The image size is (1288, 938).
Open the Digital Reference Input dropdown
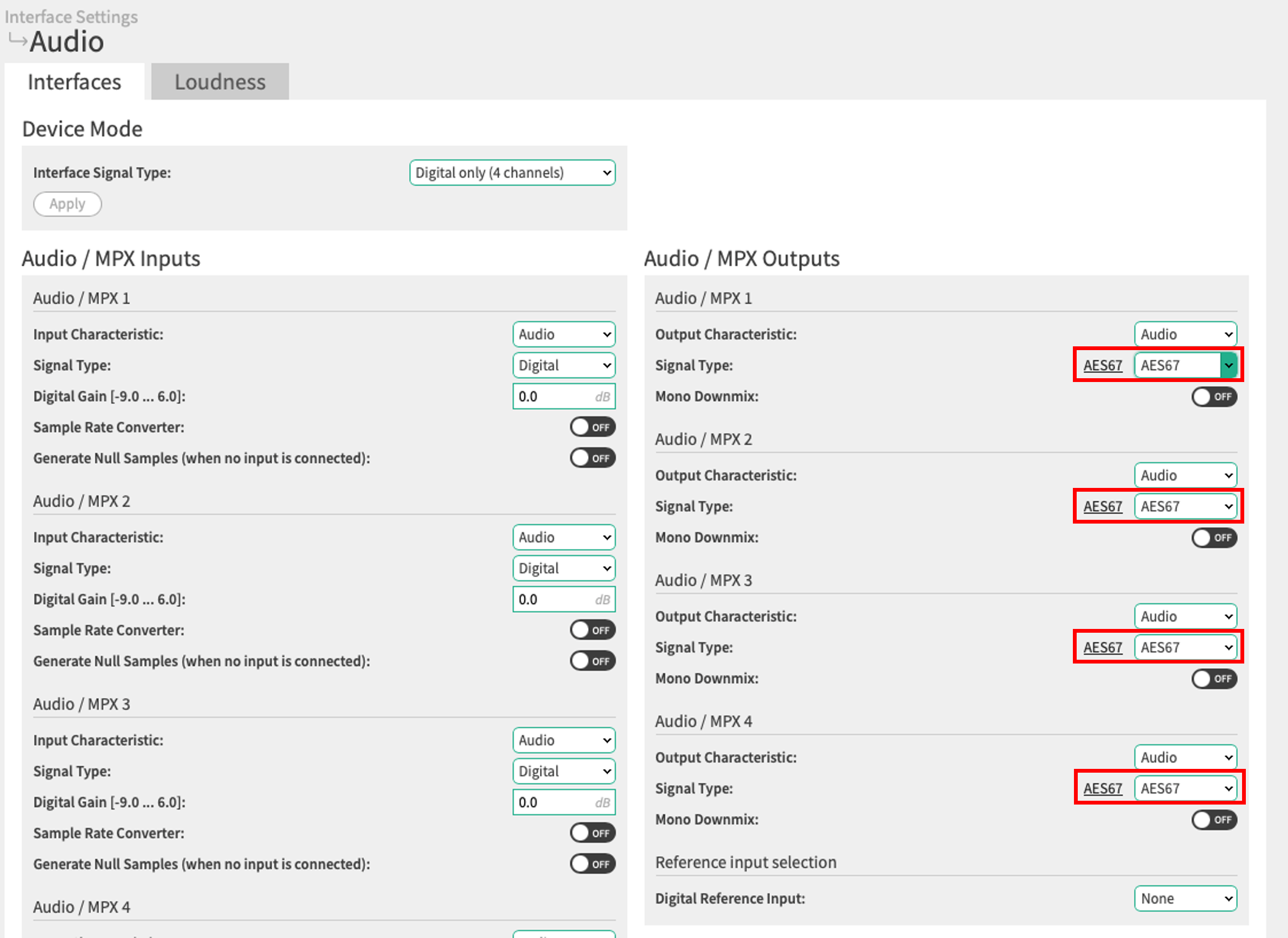tap(1185, 898)
